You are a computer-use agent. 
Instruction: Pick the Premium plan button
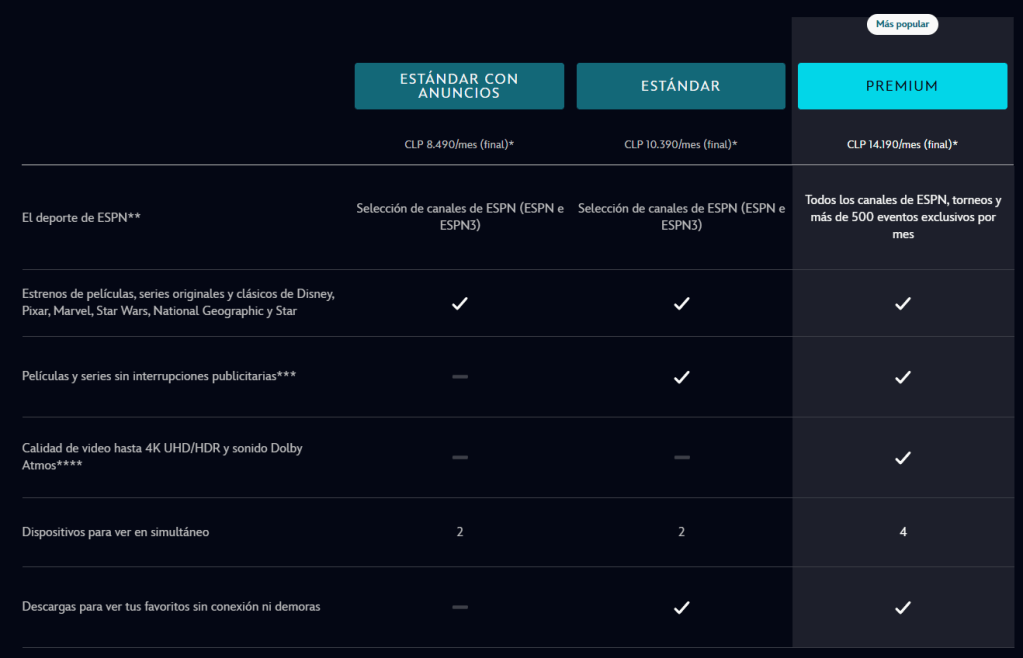[x=902, y=86]
